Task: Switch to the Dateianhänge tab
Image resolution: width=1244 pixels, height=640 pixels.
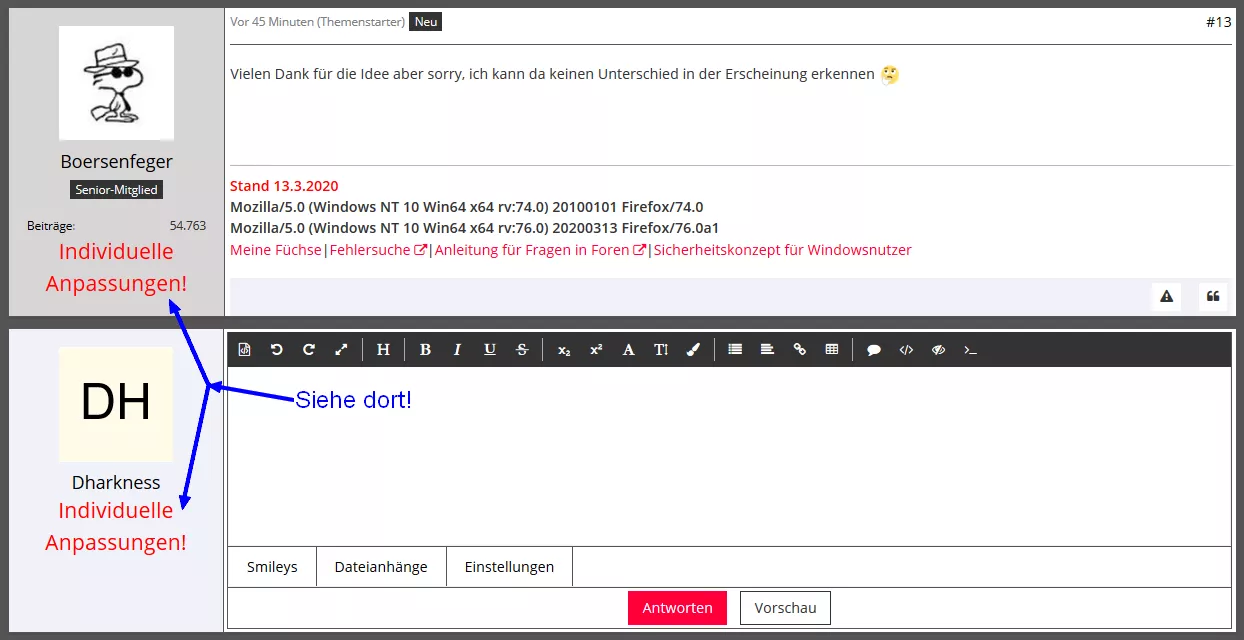Action: tap(381, 567)
